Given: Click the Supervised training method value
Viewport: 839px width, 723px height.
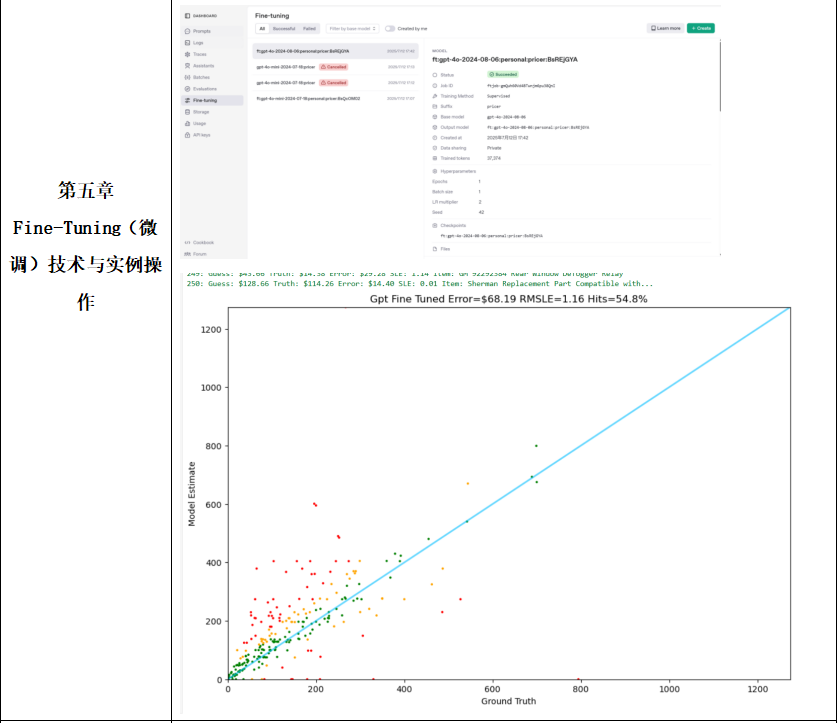Looking at the screenshot, I should [498, 96].
